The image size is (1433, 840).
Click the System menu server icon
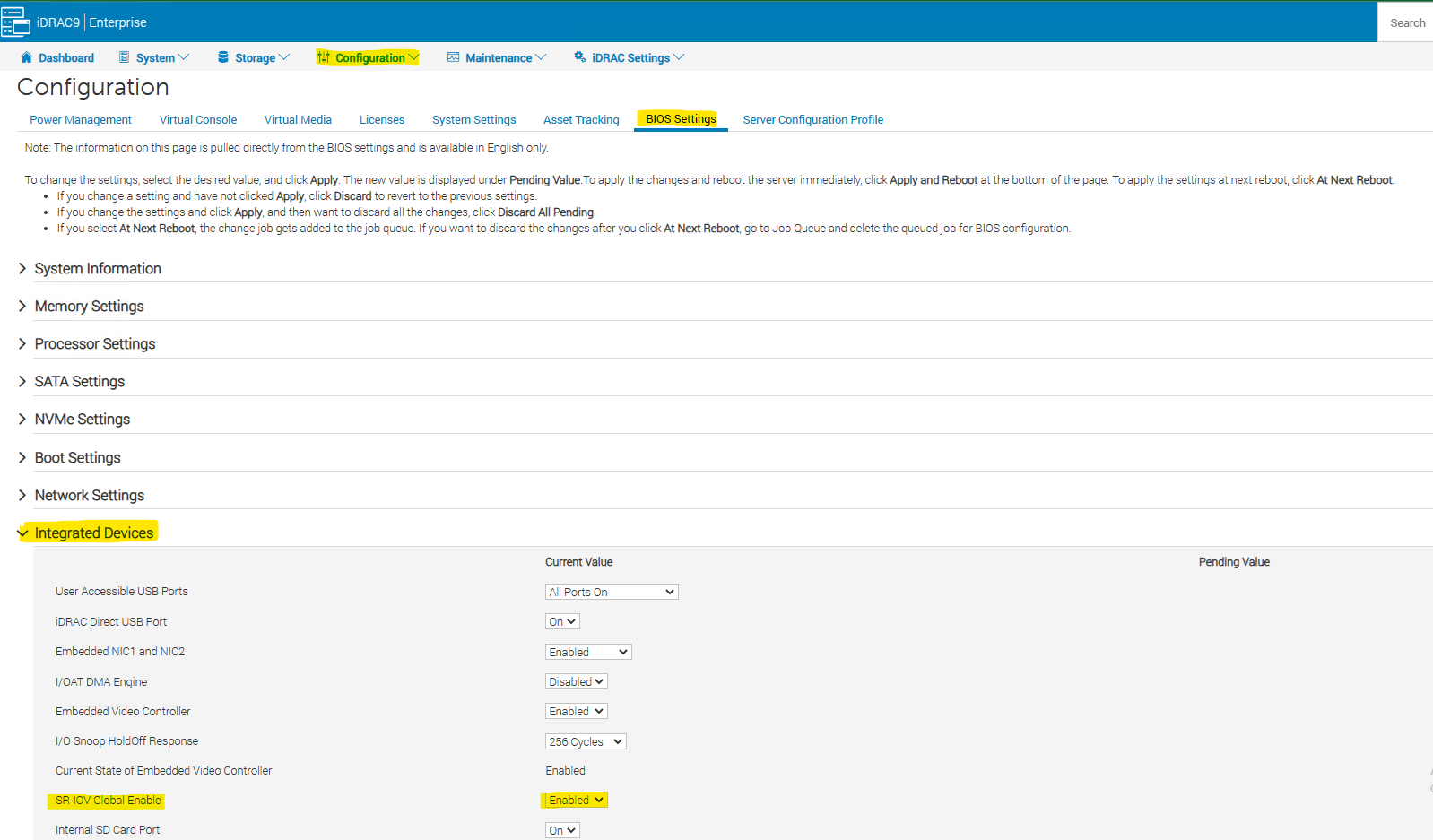124,57
